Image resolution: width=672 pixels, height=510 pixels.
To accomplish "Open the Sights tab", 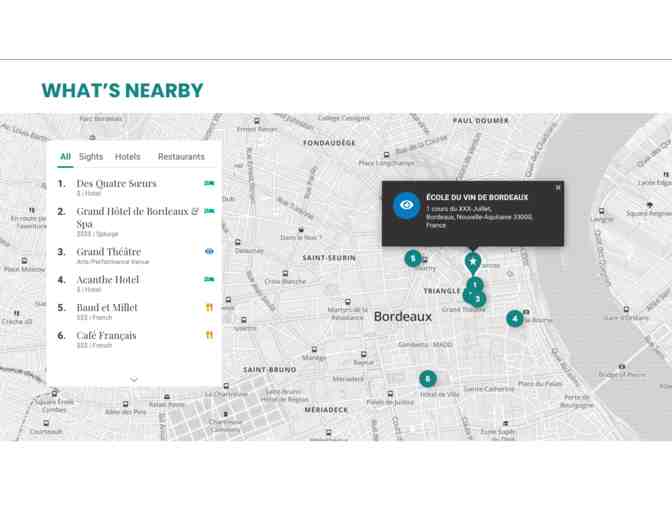I will click(91, 157).
